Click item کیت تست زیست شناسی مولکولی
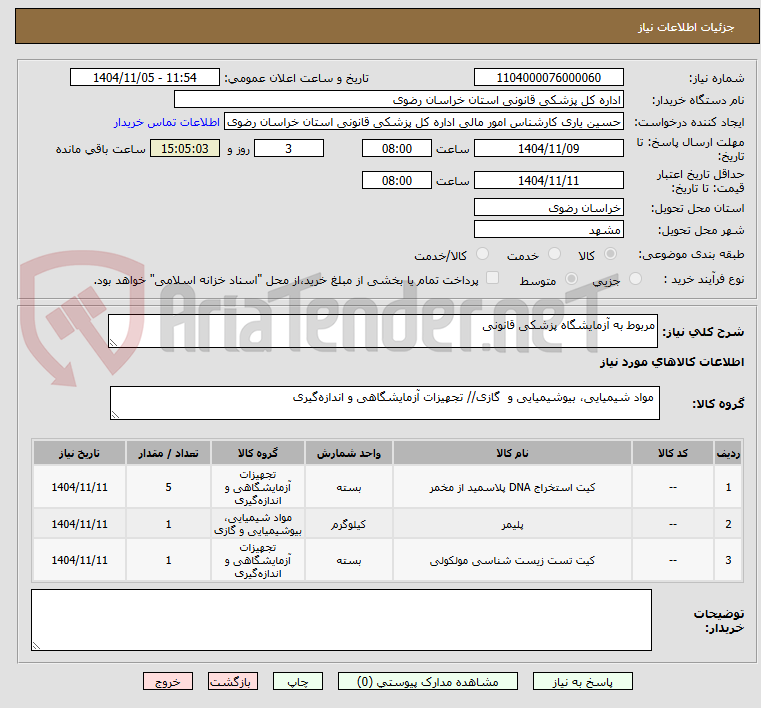 [513, 560]
